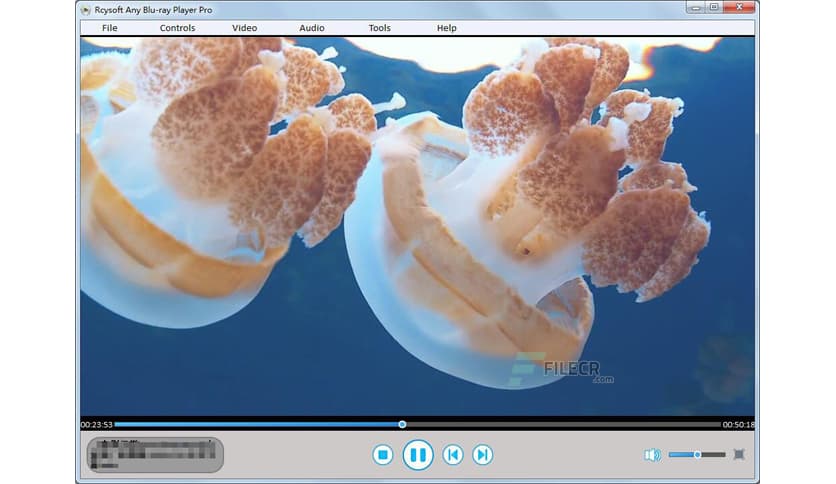The image size is (836, 484).
Task: Click the Rcysoft app icon in title bar
Action: [x=85, y=10]
